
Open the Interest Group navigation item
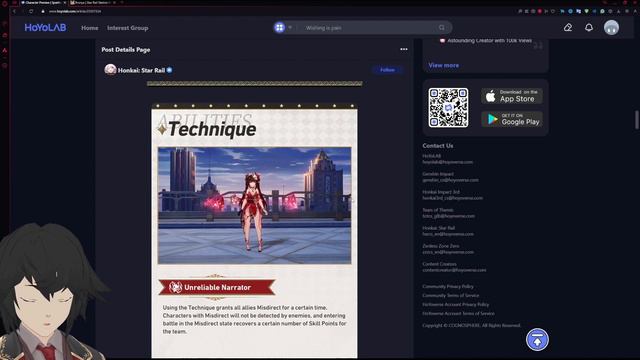coord(127,28)
